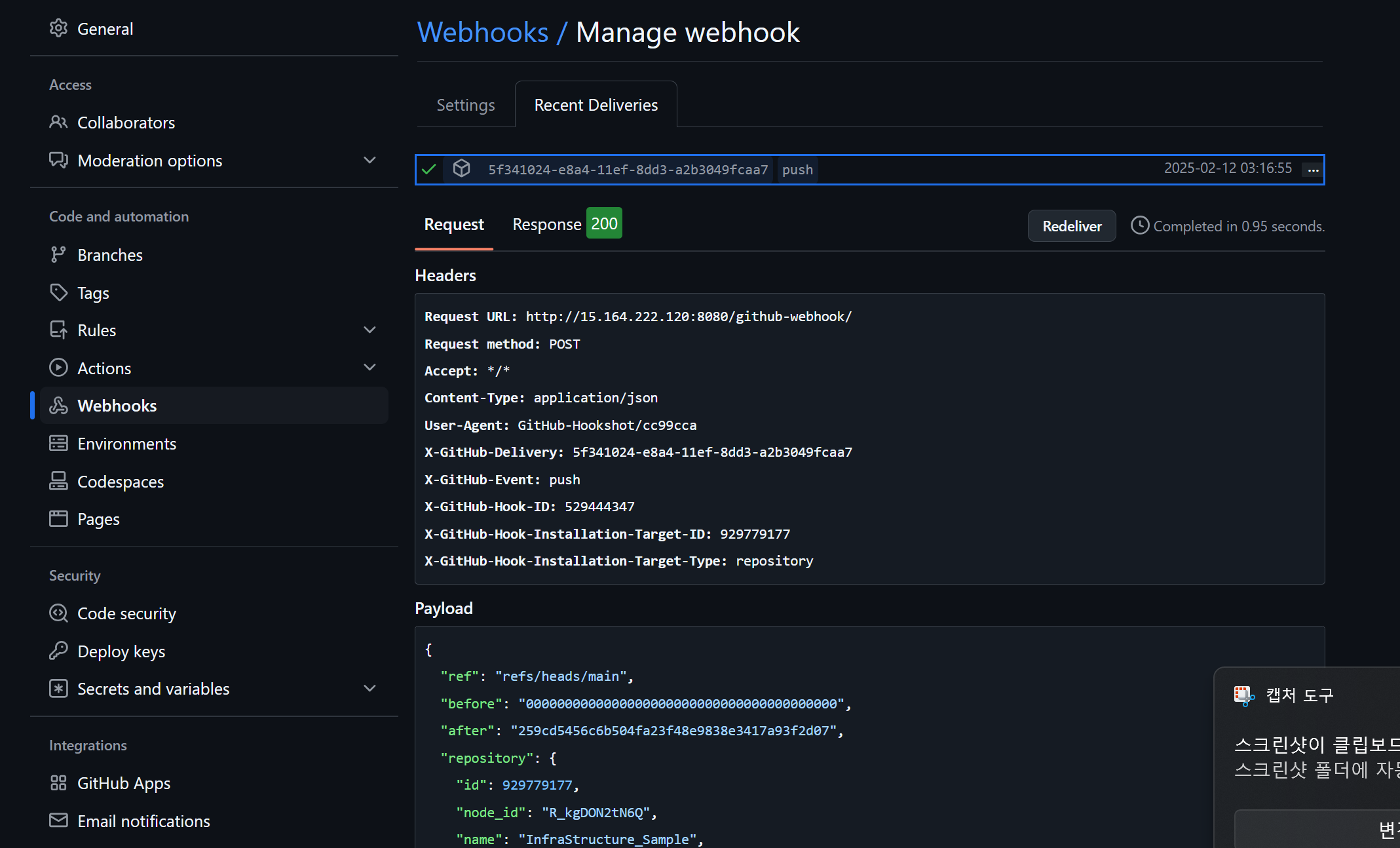
Task: Open delivery ellipsis options menu
Action: click(1313, 170)
